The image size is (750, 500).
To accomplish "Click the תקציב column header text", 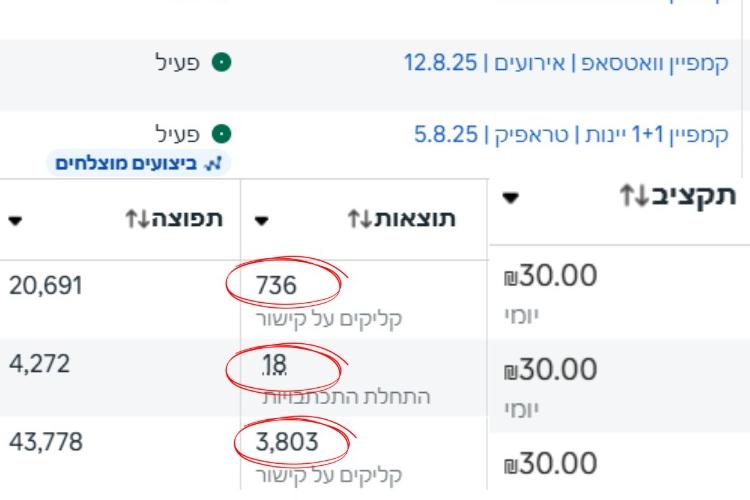I will pyautogui.click(x=694, y=196).
